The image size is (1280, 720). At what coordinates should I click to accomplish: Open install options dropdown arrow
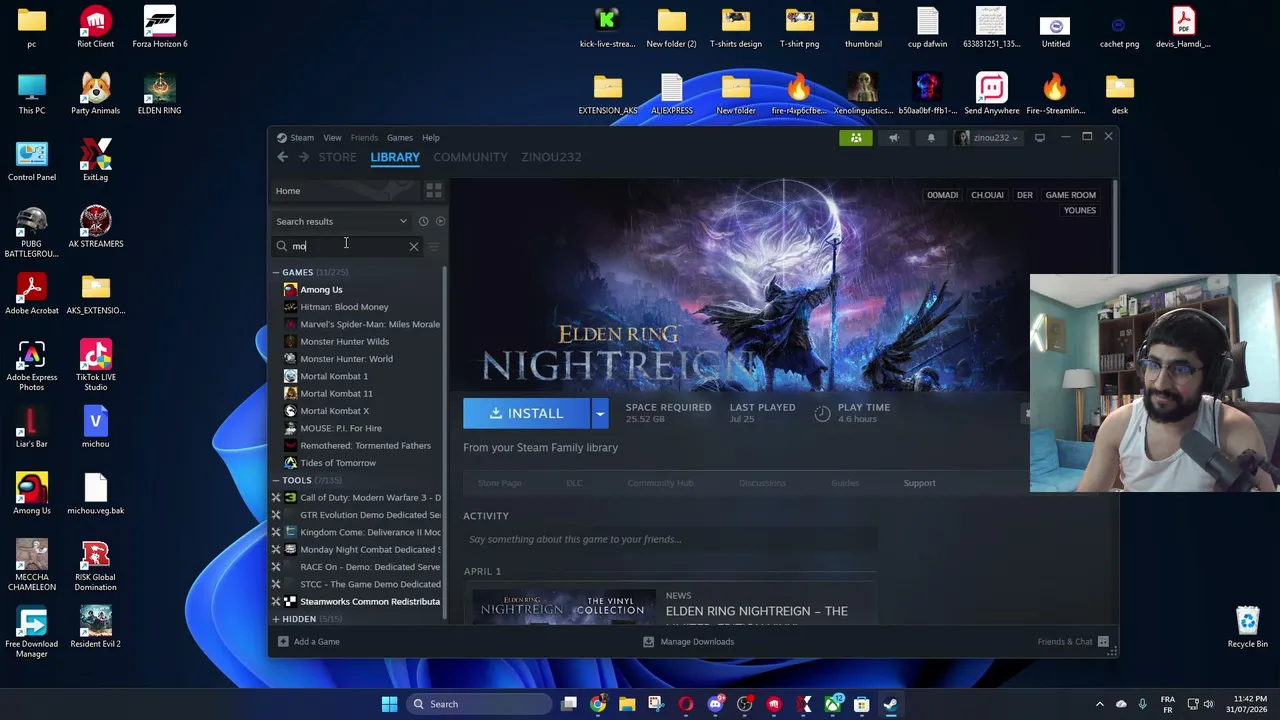(600, 413)
